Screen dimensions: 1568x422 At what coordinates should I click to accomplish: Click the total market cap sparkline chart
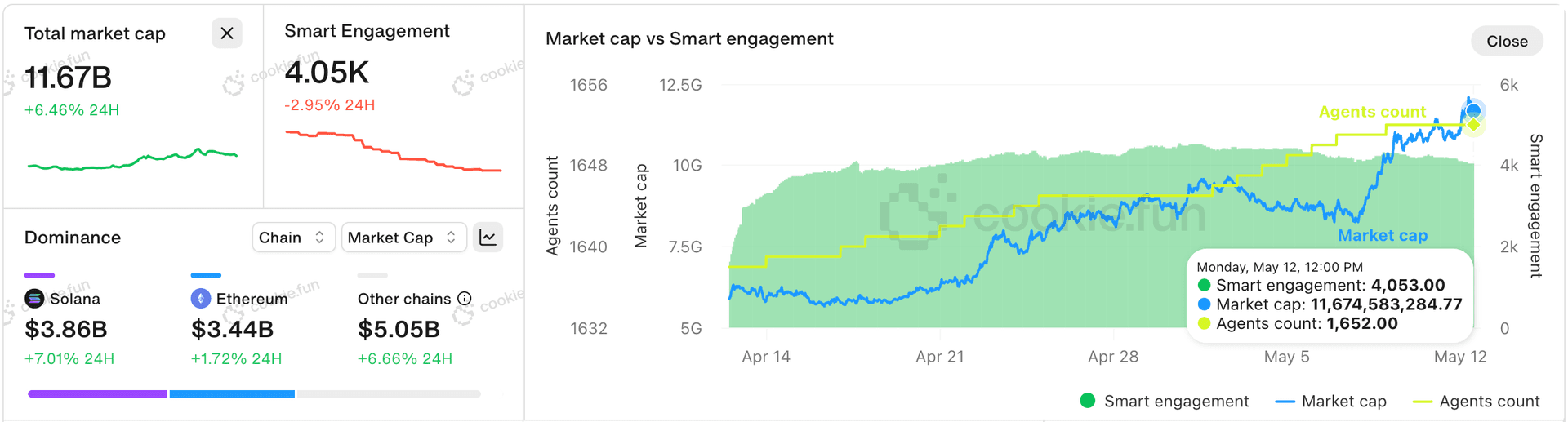click(132, 159)
